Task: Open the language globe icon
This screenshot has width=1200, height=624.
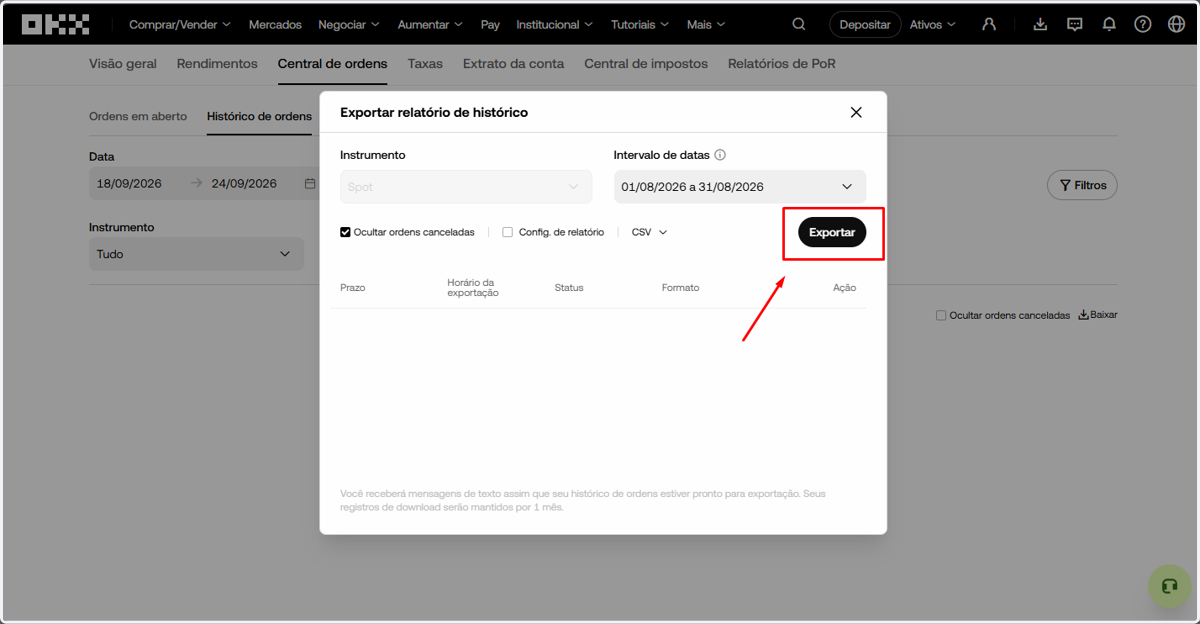Action: tap(1176, 24)
